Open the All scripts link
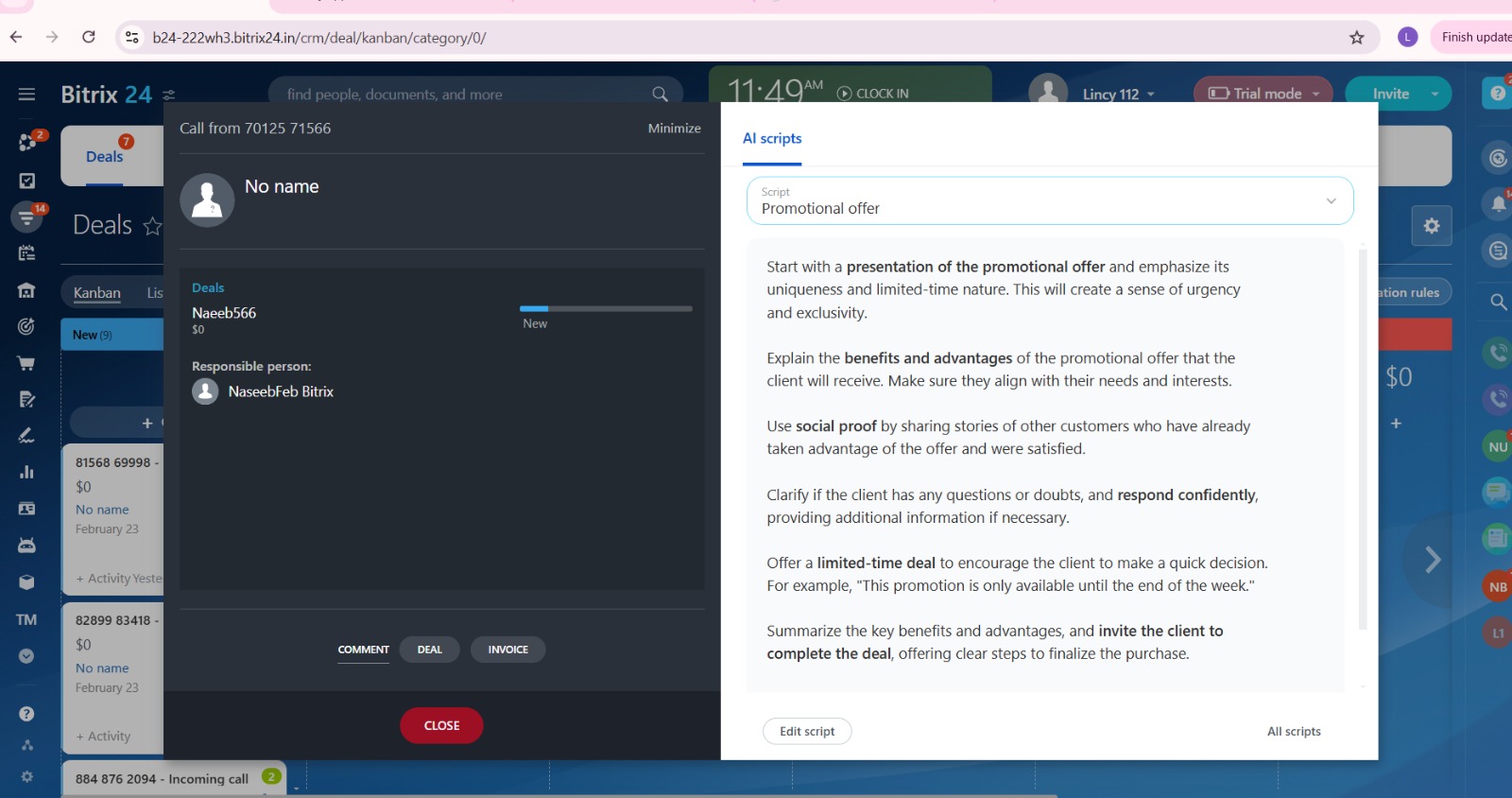Viewport: 1512px width, 798px height. pyautogui.click(x=1294, y=731)
